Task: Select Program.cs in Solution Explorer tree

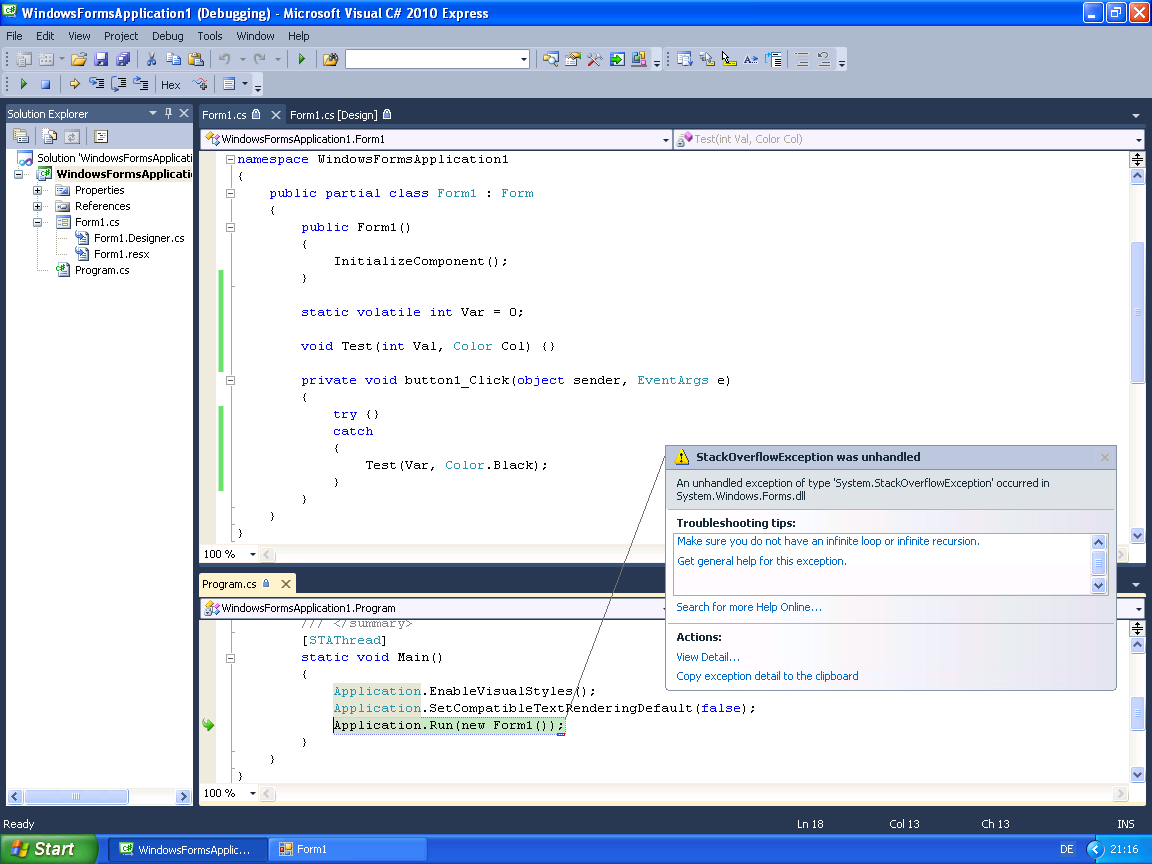Action: (102, 270)
